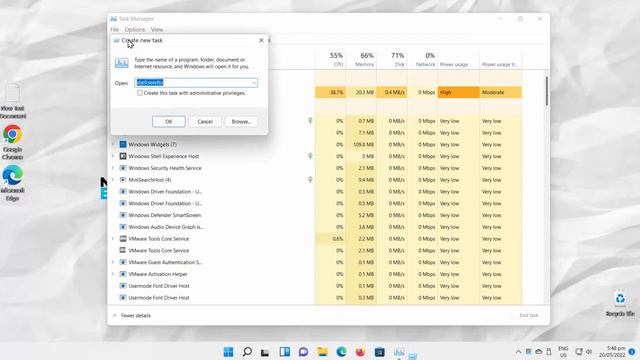Viewport: 640px width, 360px height.
Task: Click the End task button
Action: (529, 316)
